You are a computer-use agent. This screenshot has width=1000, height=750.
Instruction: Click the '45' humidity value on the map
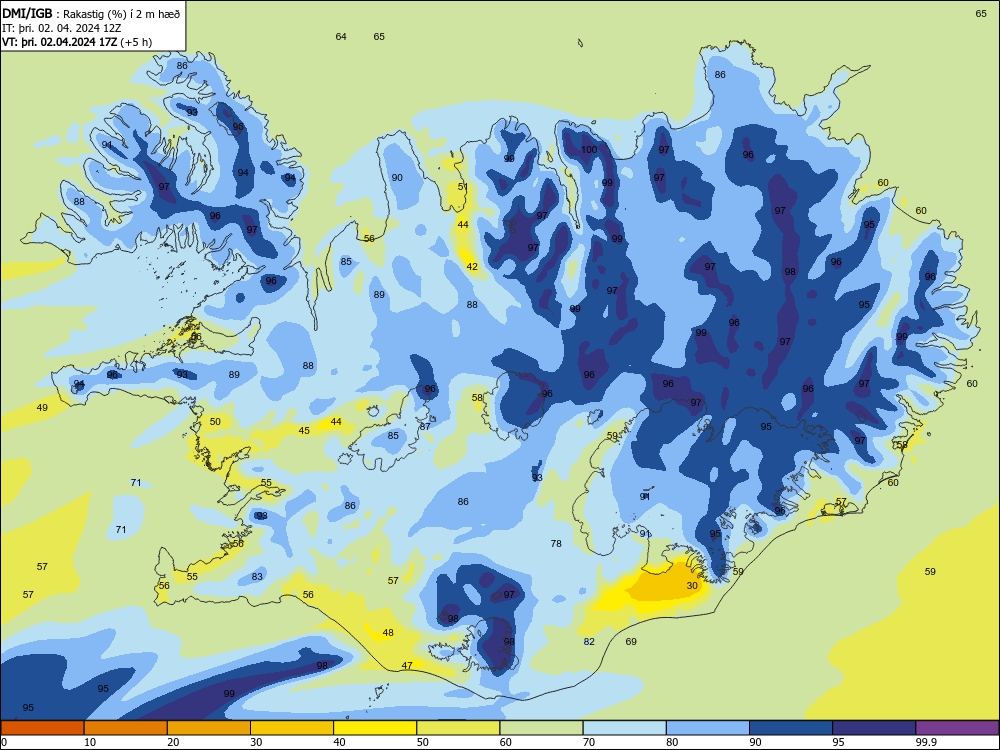pyautogui.click(x=304, y=430)
